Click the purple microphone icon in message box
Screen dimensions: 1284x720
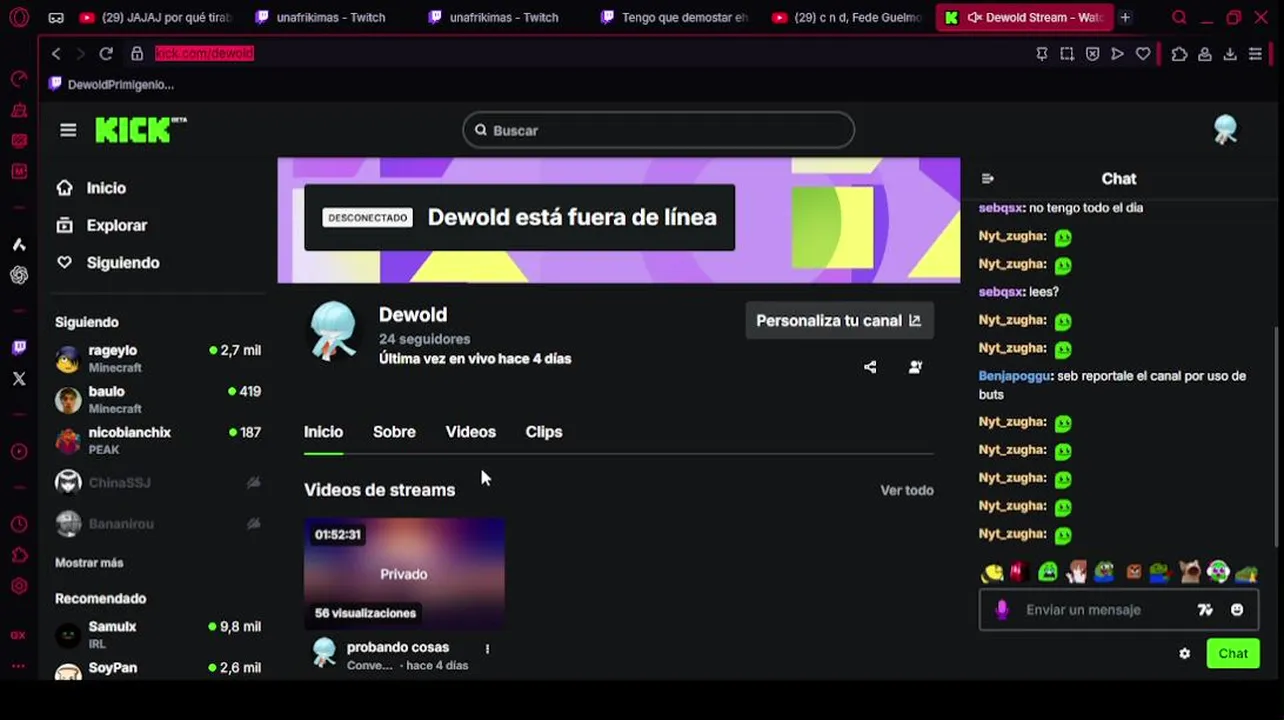click(x=1002, y=610)
